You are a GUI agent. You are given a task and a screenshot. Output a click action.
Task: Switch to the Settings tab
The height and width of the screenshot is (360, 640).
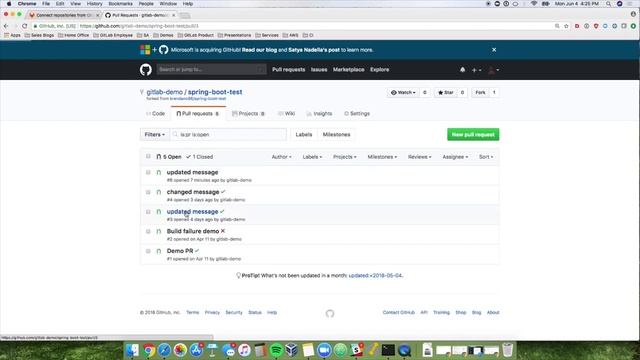point(357,113)
